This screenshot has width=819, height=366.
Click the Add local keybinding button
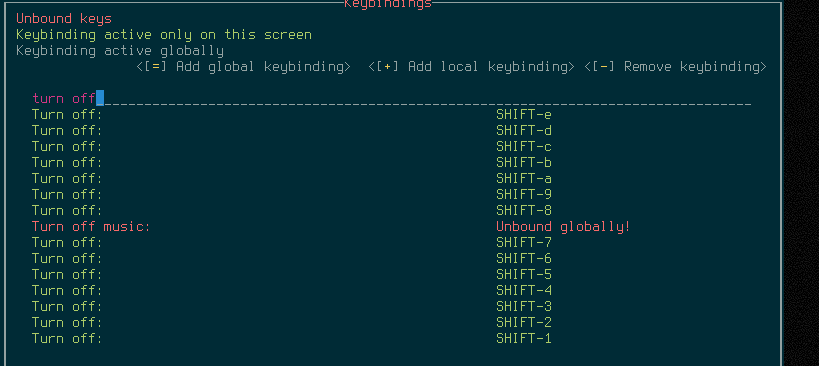click(471, 67)
